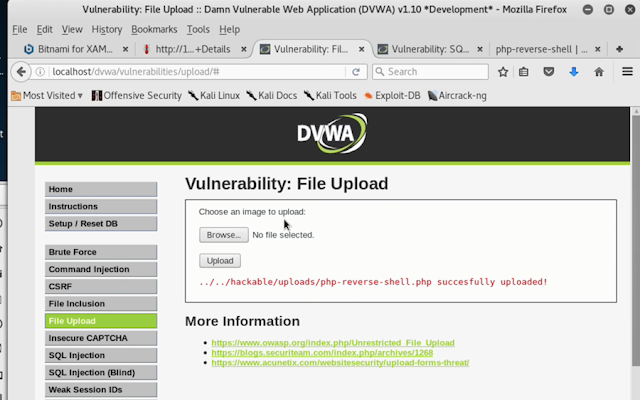
Task: Go back with the back arrow button
Action: pos(21,72)
